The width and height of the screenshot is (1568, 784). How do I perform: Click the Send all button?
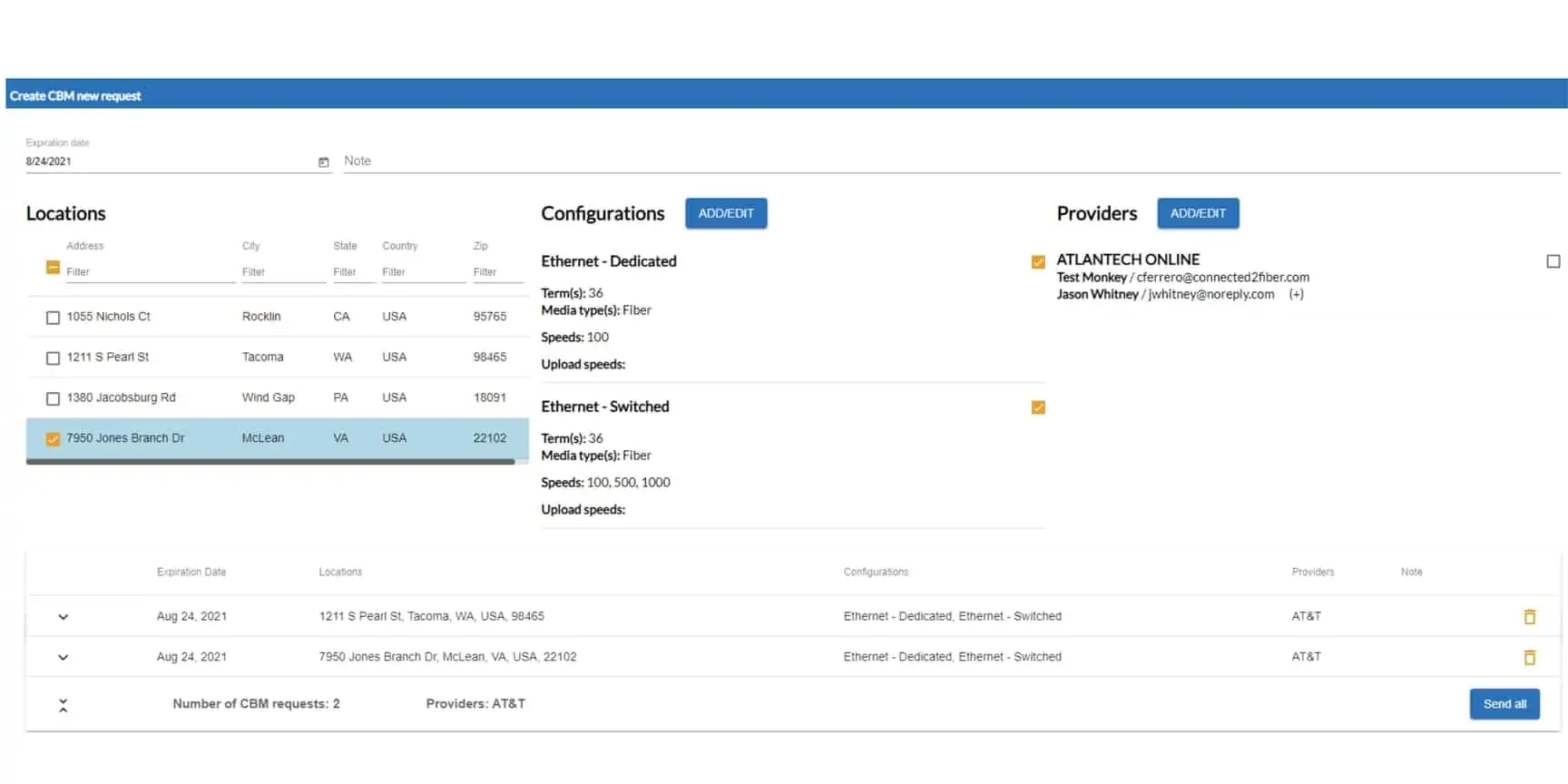click(1504, 704)
